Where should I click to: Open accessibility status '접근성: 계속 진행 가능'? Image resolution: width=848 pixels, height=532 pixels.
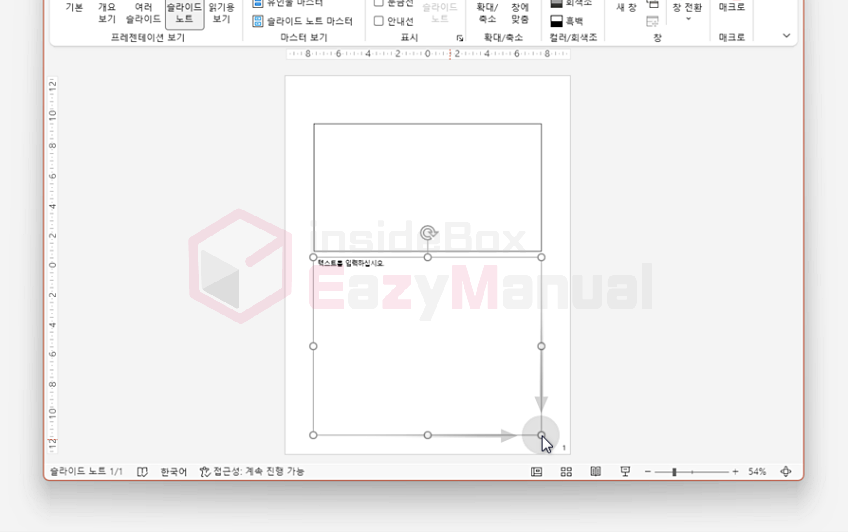[252, 471]
